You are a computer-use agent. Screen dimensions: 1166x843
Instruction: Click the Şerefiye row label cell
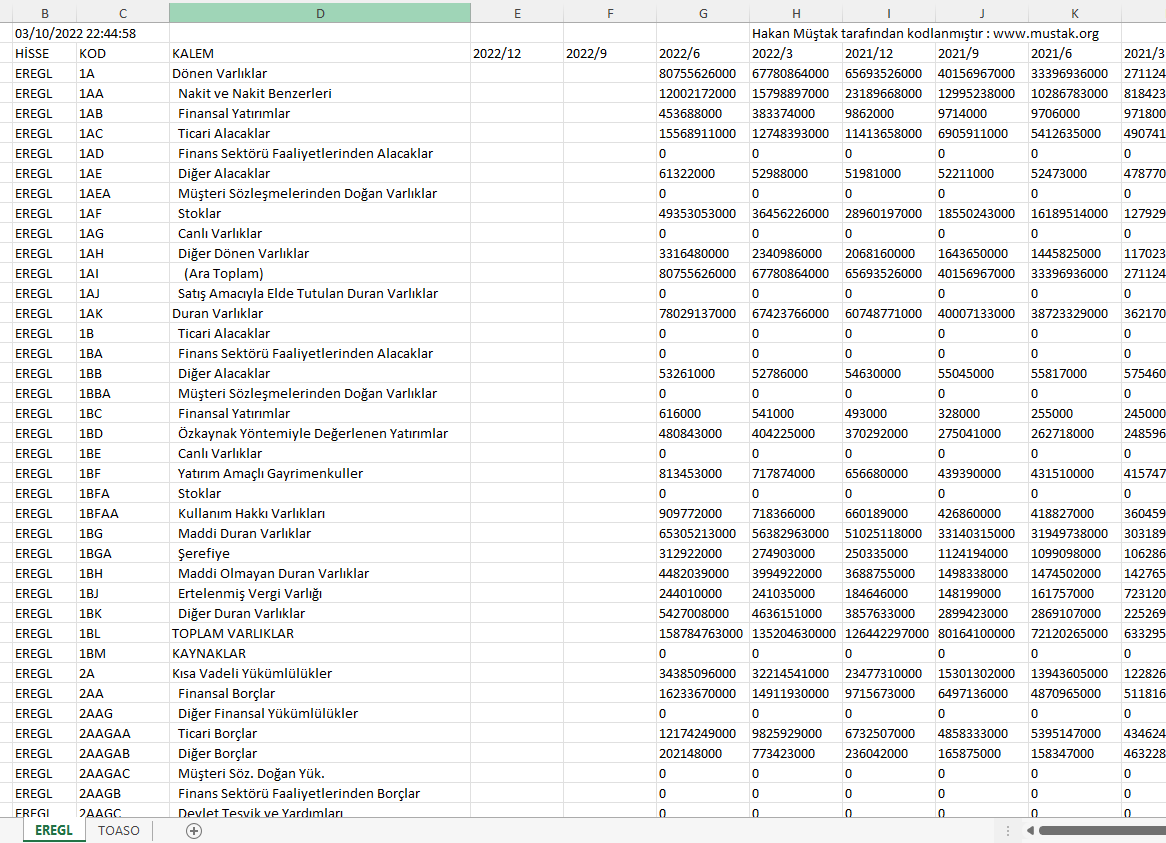204,553
